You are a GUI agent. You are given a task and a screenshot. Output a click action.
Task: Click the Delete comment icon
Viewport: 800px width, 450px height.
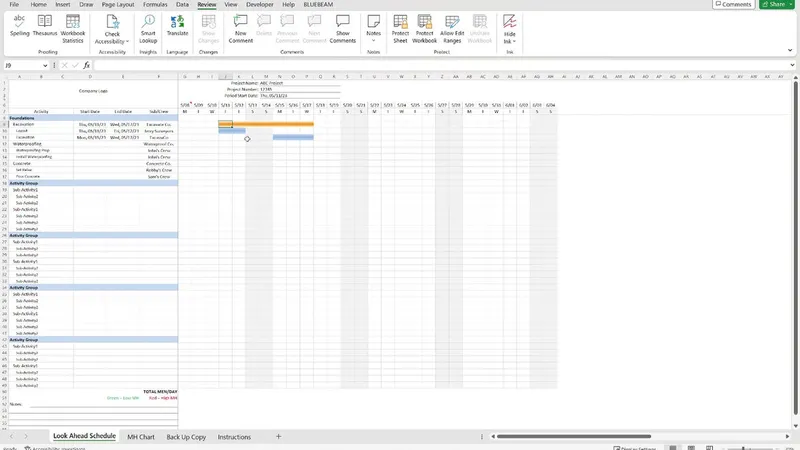point(264,21)
